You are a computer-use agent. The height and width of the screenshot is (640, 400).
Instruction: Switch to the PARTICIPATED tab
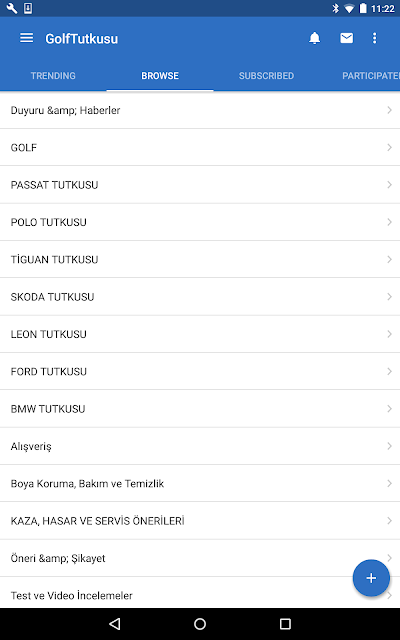point(371,76)
